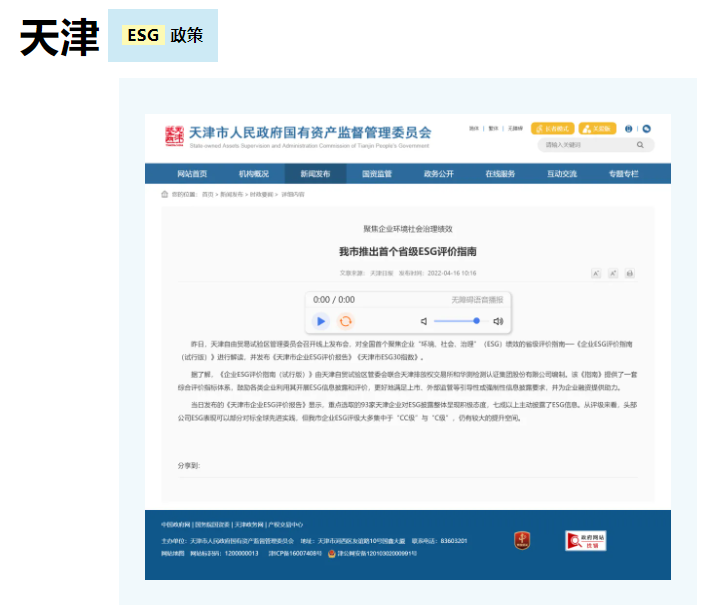Open 互动交流 nav item
Screen dimensions: 719x605
[562, 174]
